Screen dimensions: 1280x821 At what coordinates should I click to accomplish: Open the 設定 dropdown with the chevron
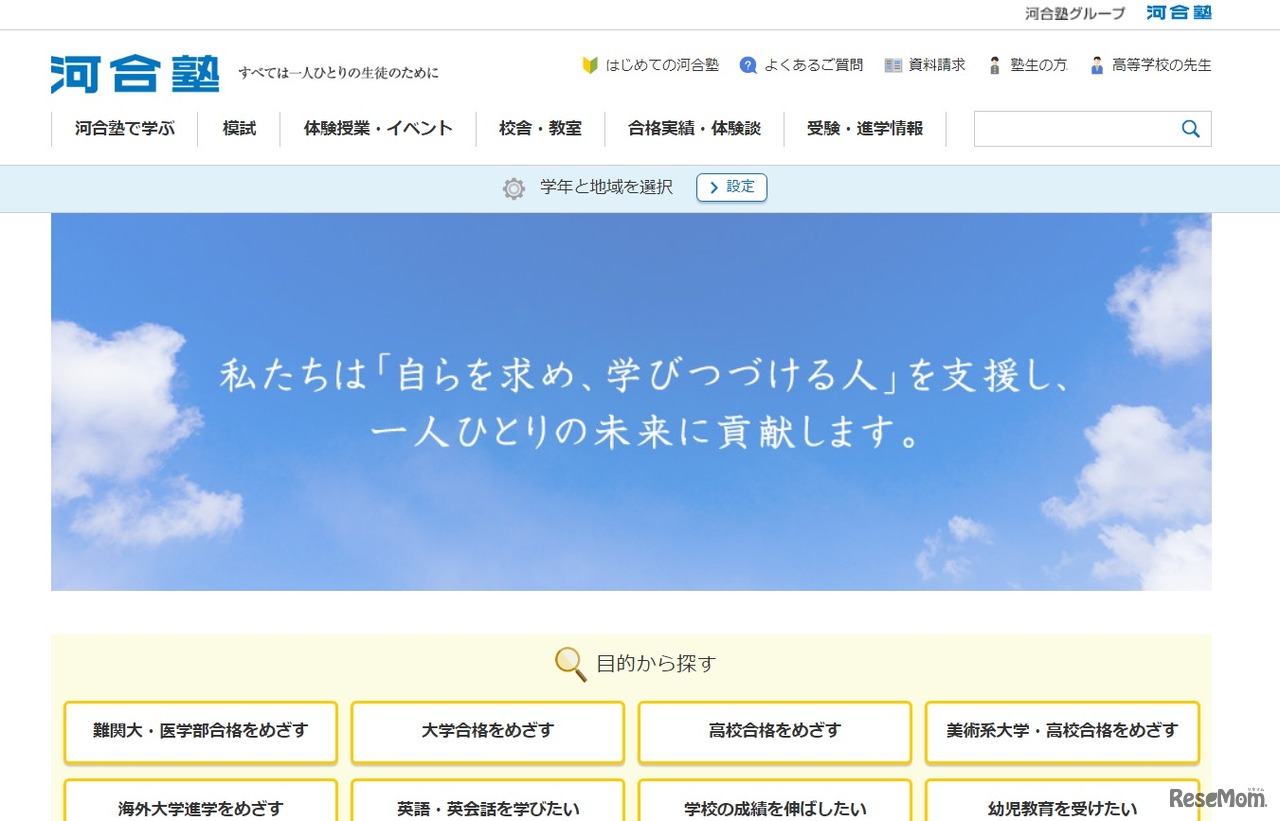pos(731,187)
